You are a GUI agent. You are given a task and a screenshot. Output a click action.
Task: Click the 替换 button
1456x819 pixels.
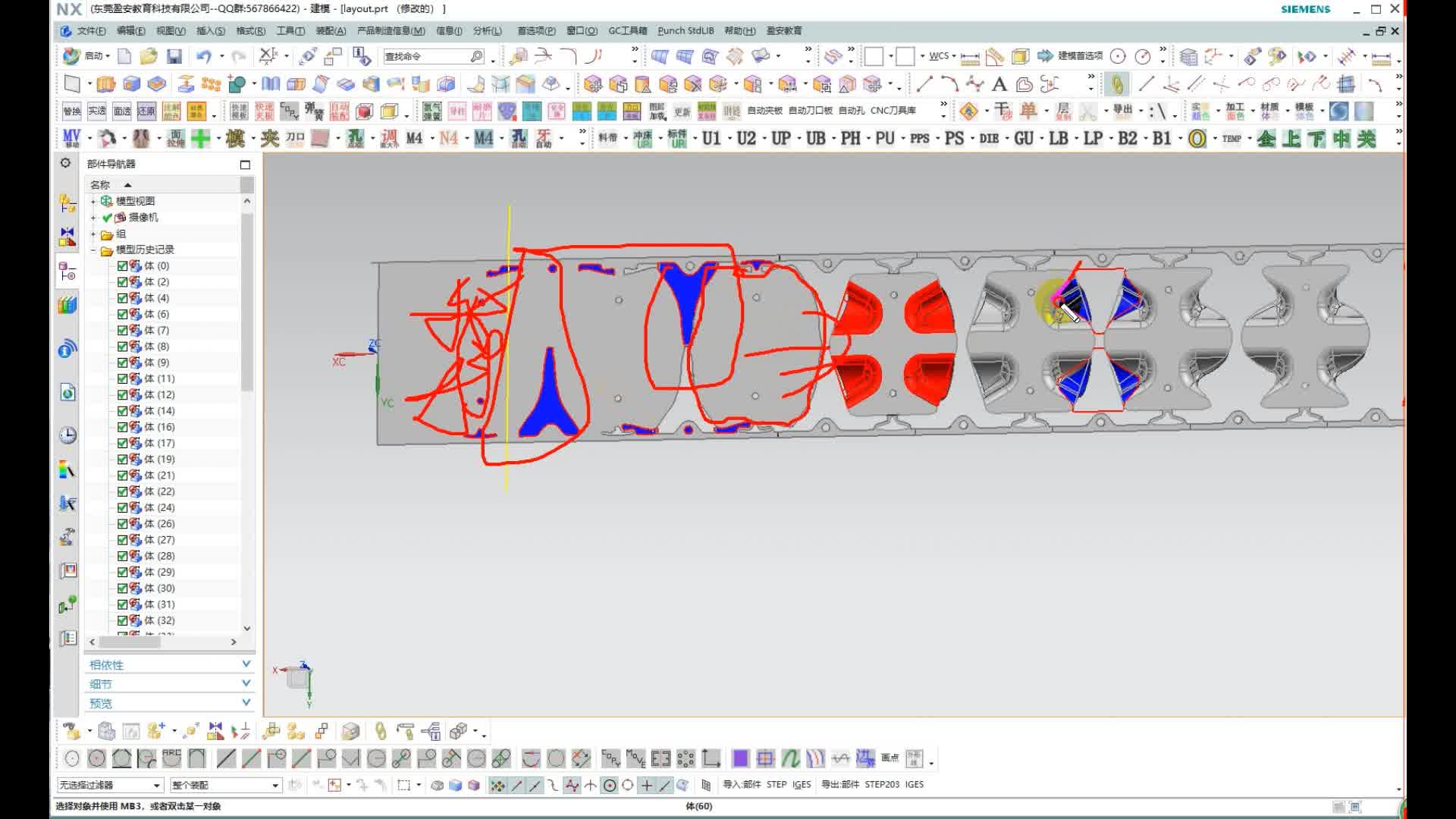72,111
